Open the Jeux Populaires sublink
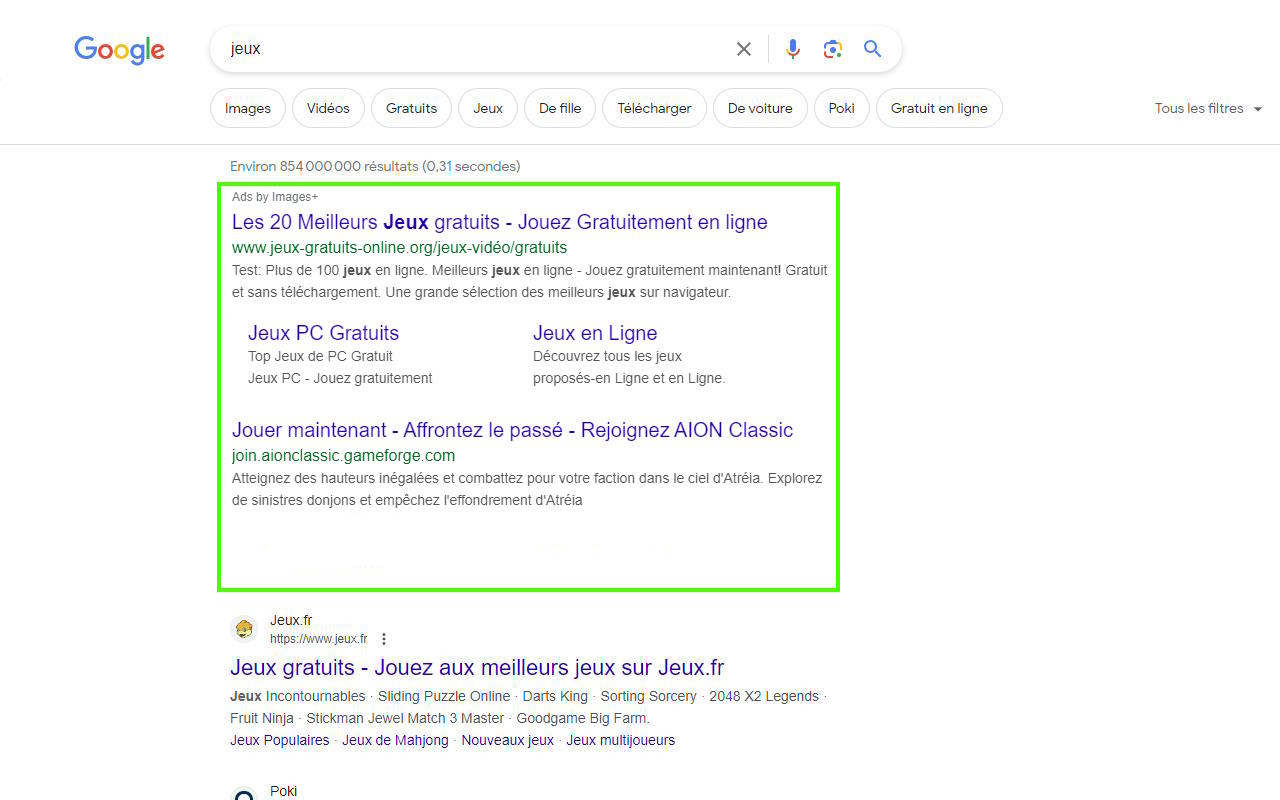This screenshot has width=1280, height=800. [x=279, y=740]
